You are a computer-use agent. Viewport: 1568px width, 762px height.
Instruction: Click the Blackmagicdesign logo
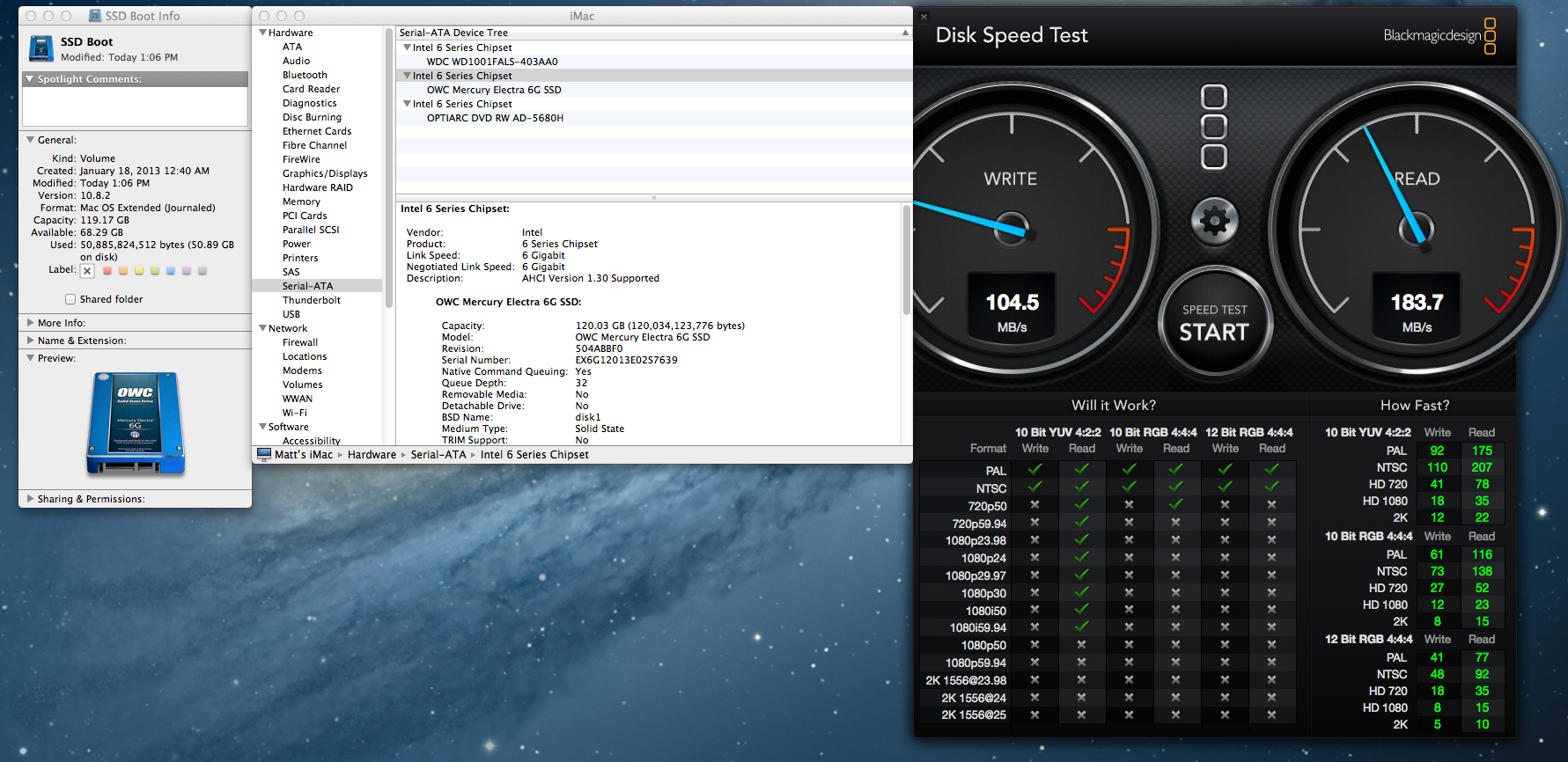(1439, 35)
